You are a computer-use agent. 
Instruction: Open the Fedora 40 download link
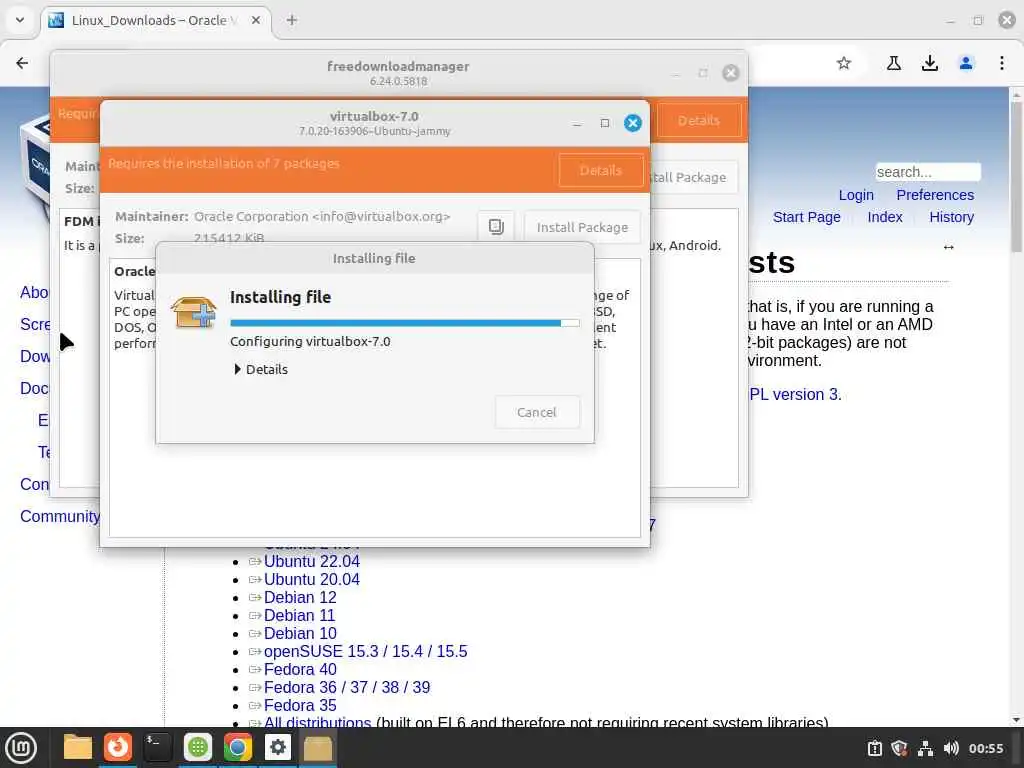(x=300, y=669)
